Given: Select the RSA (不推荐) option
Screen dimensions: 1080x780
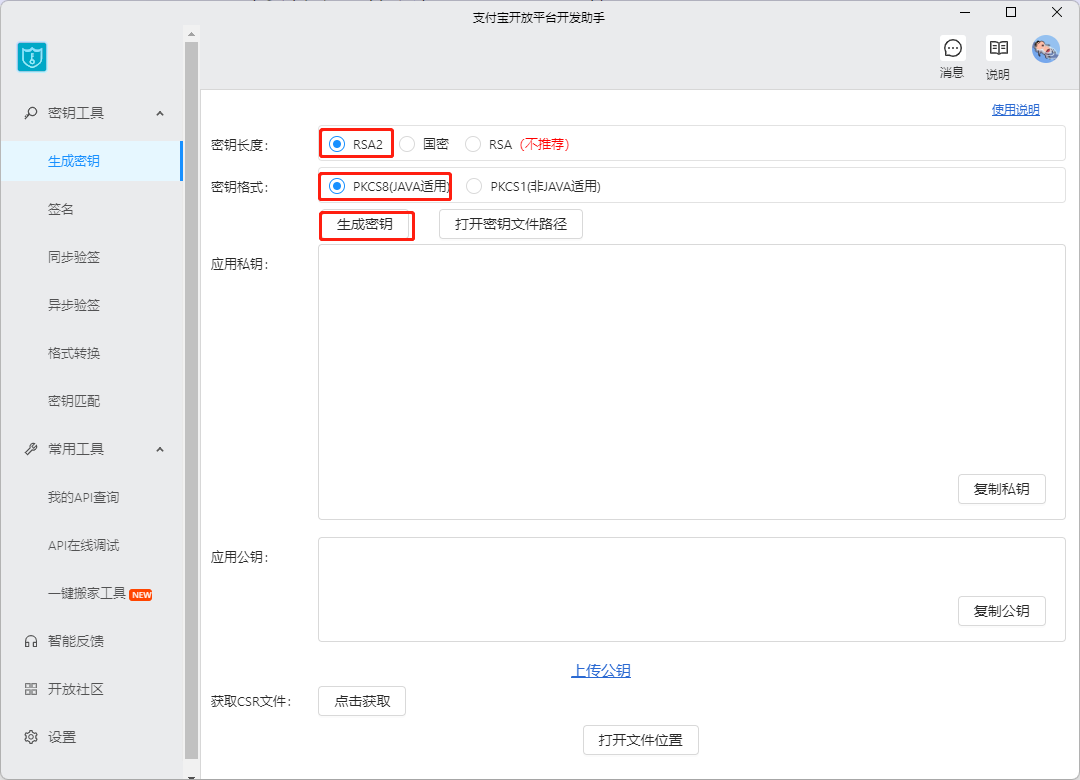Looking at the screenshot, I should (x=472, y=144).
